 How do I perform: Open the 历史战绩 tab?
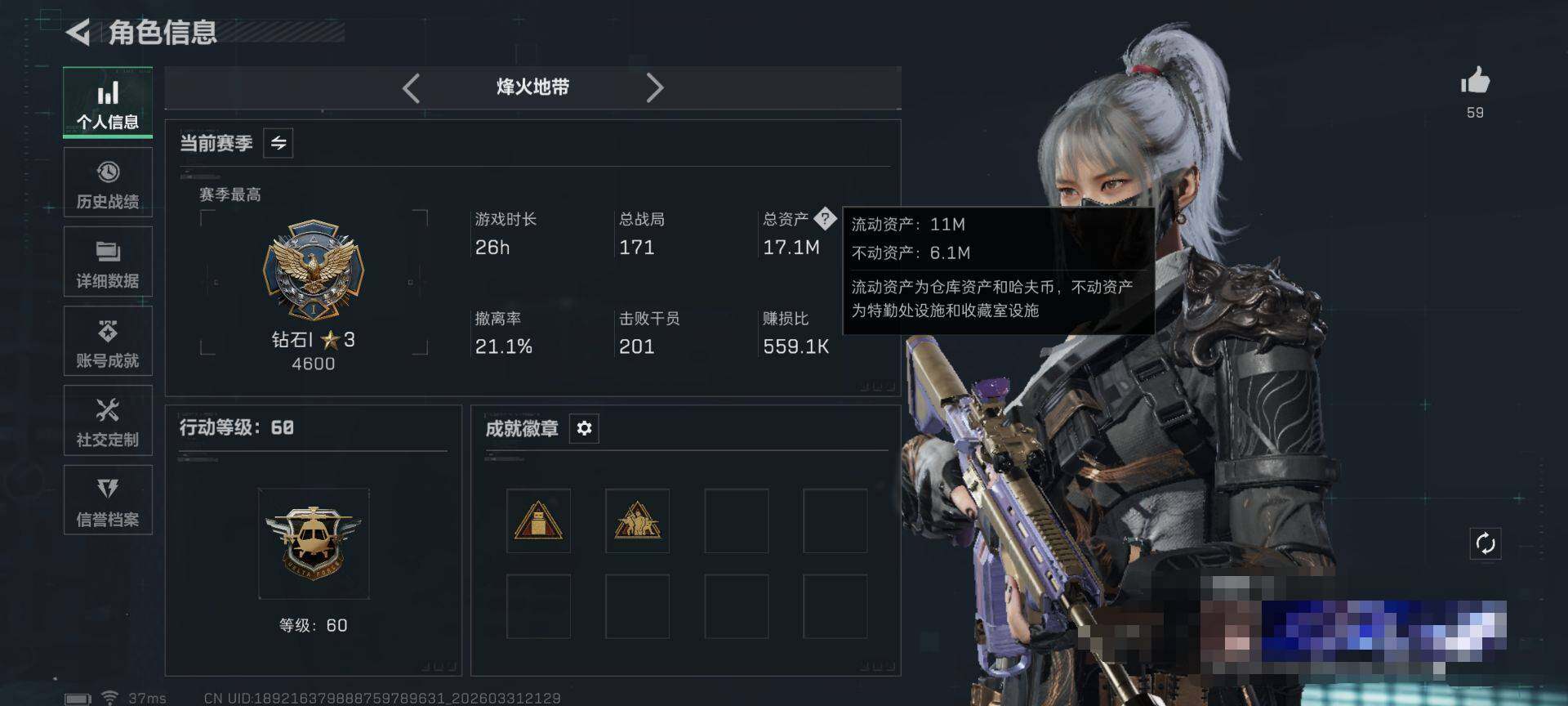(x=108, y=182)
